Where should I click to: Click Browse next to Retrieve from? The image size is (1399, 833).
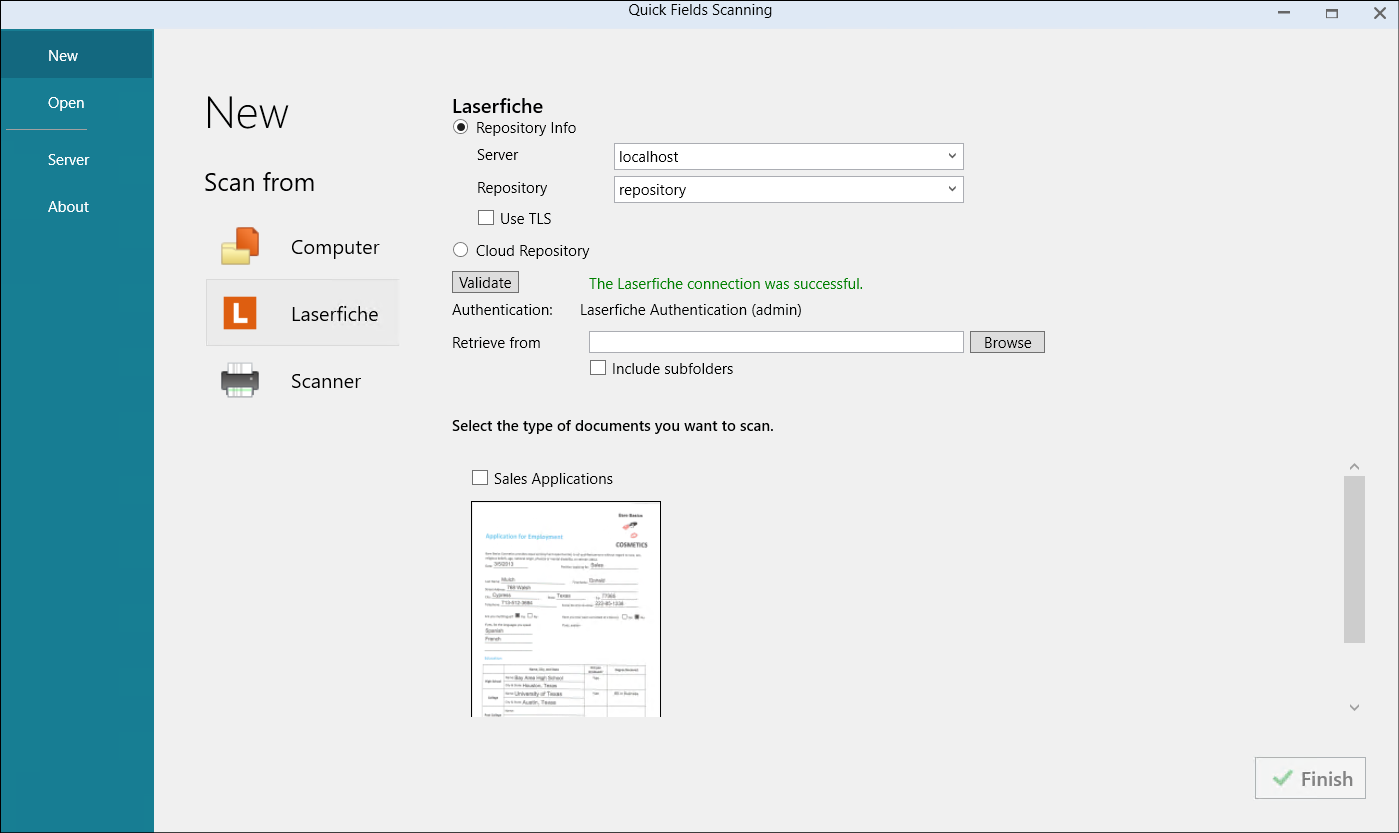1007,342
